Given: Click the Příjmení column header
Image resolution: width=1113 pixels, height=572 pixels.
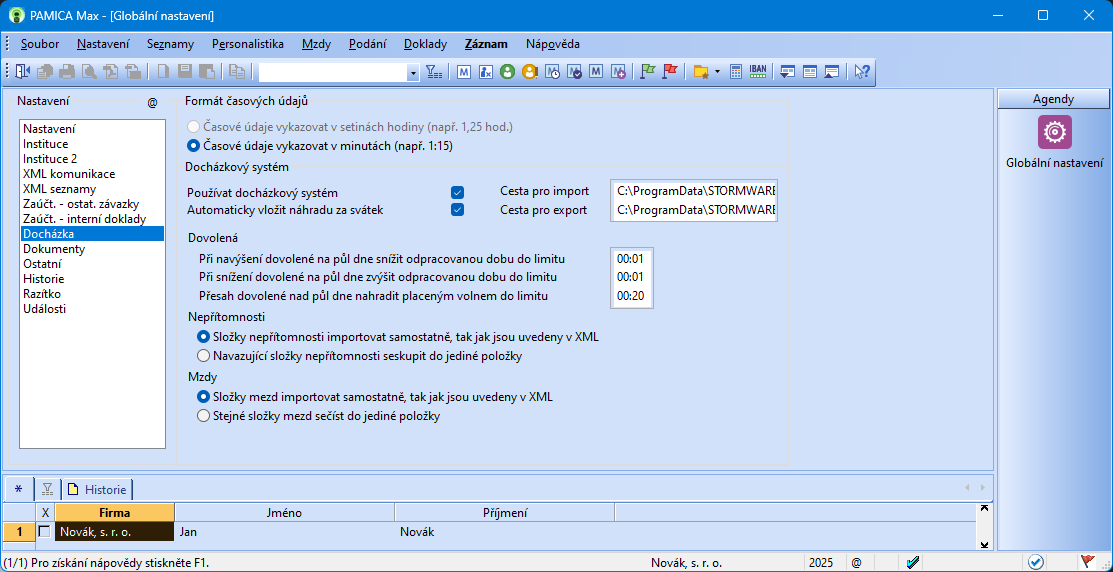Looking at the screenshot, I should 505,512.
